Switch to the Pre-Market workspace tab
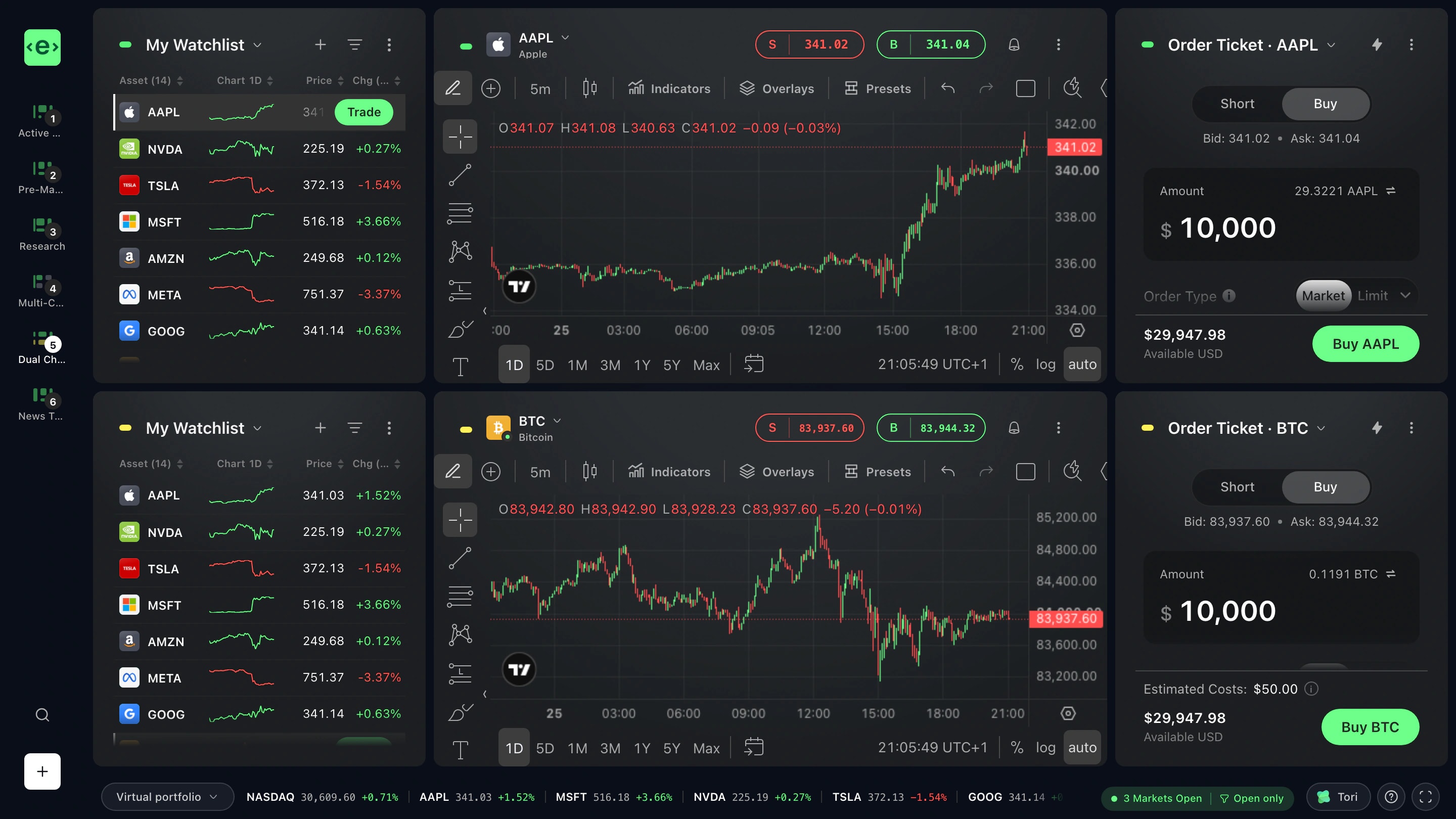 click(42, 177)
